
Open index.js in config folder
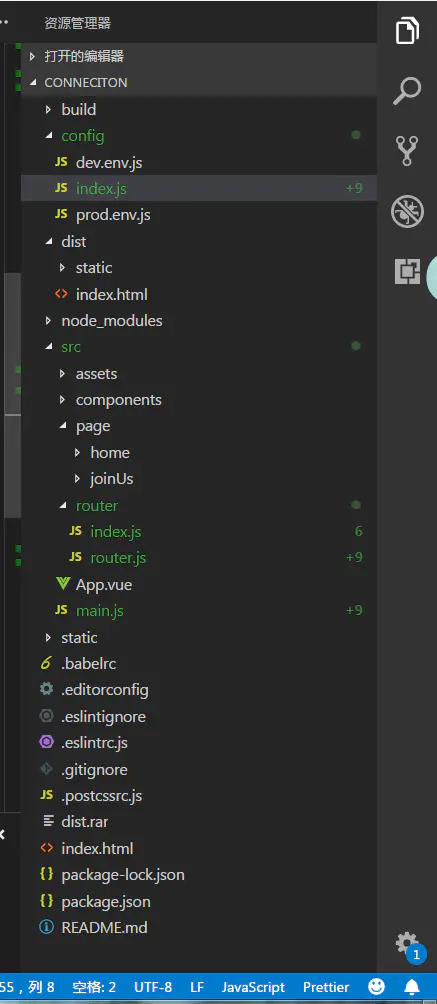click(199, 188)
